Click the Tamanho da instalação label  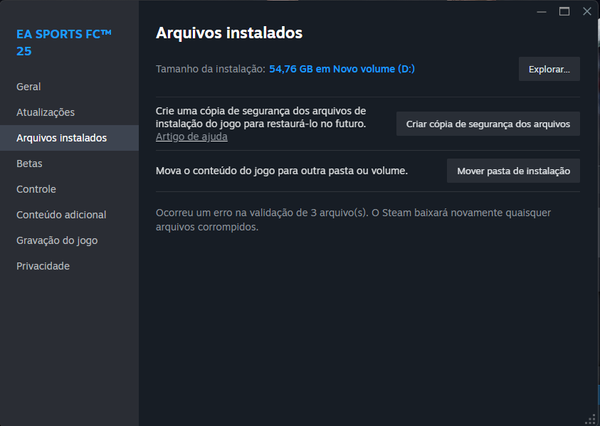pos(210,69)
